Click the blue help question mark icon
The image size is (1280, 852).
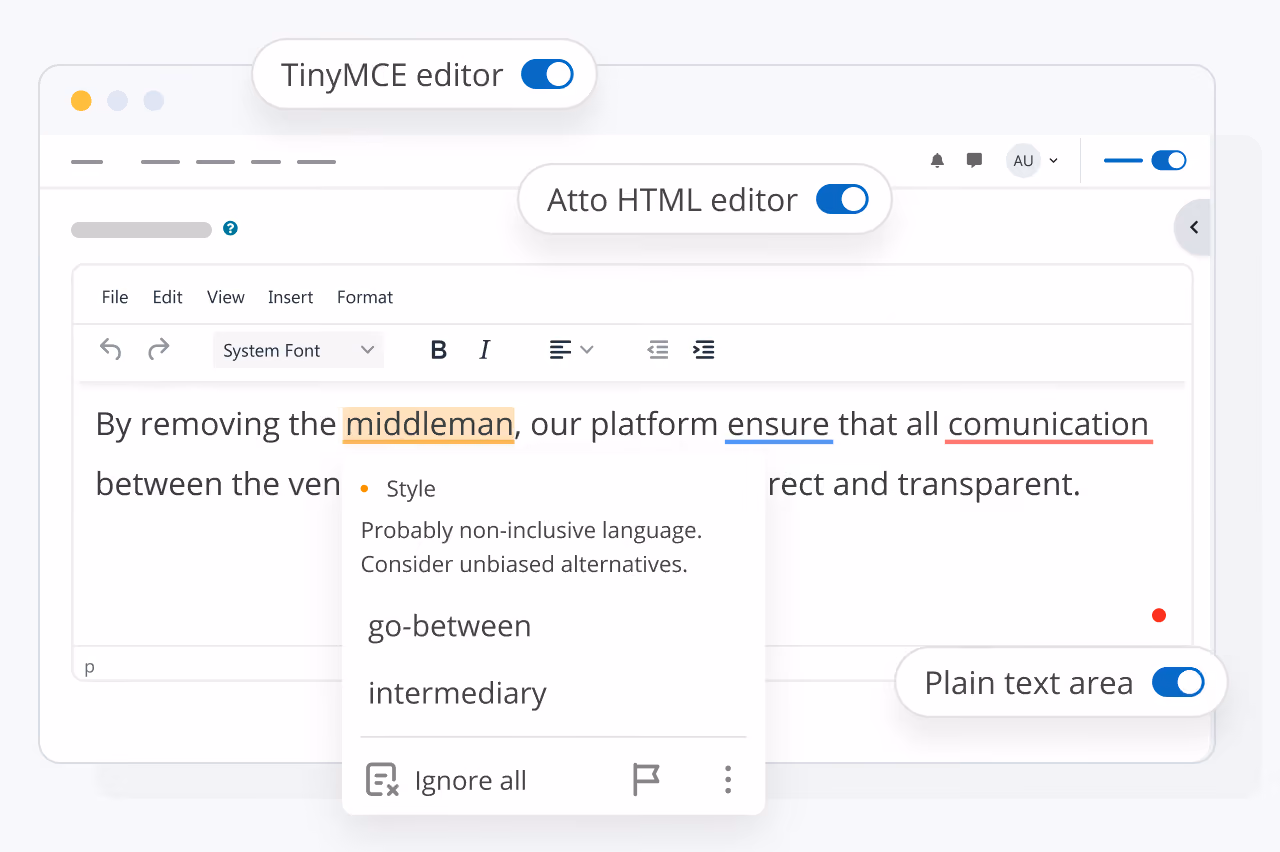230,229
